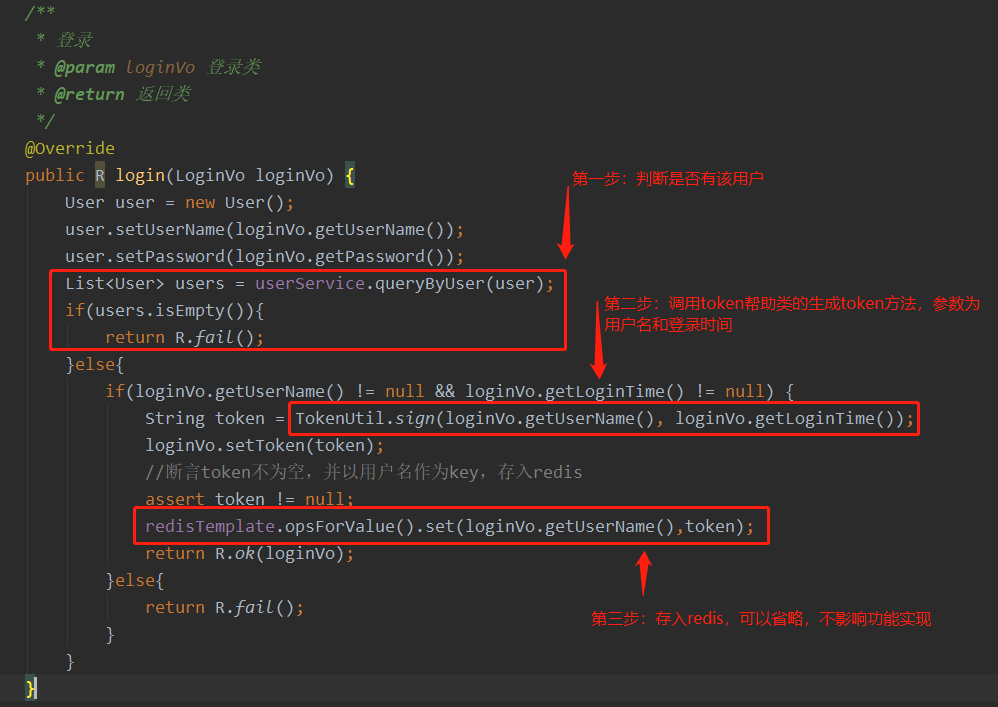Click the italic sign method call
The image size is (998, 707).
click(x=414, y=419)
